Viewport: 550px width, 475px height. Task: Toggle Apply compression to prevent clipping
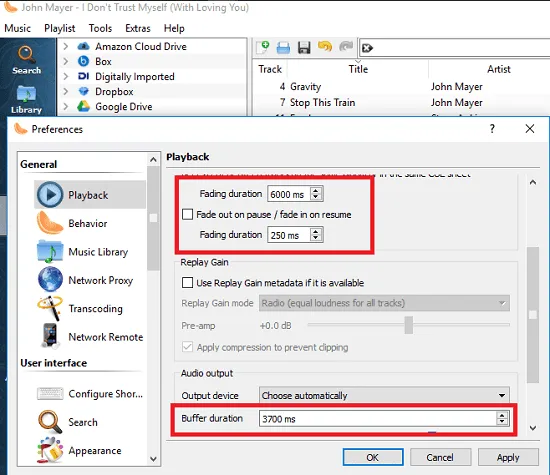(x=187, y=347)
